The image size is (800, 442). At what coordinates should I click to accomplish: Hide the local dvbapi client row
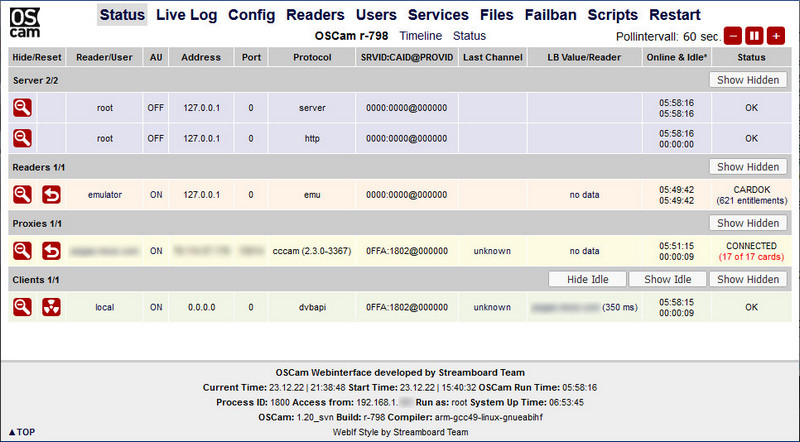point(22,307)
